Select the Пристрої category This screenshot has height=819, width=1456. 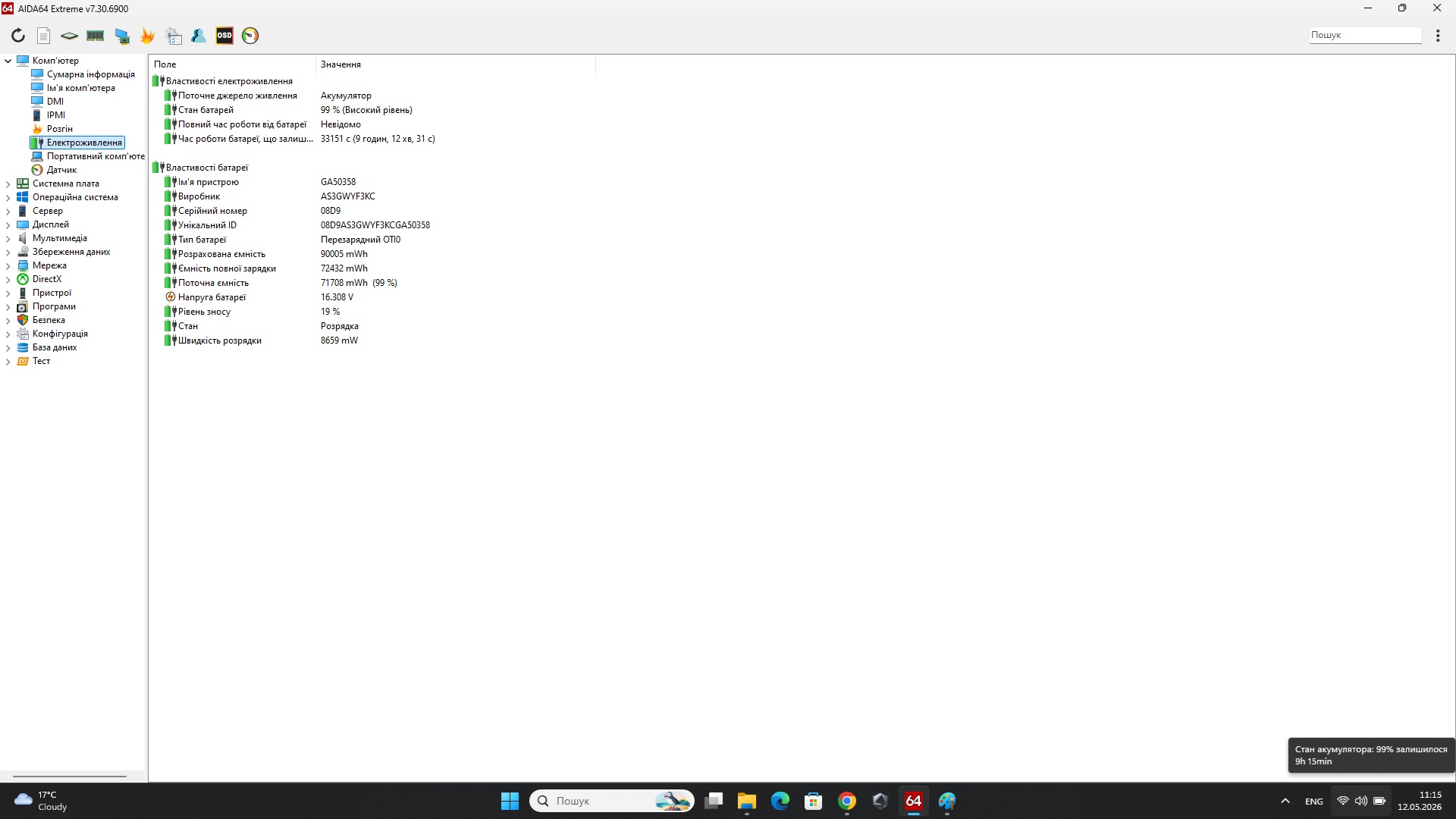(52, 293)
